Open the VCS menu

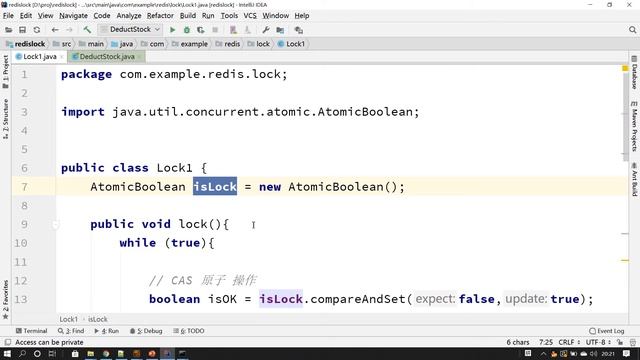[x=250, y=16]
